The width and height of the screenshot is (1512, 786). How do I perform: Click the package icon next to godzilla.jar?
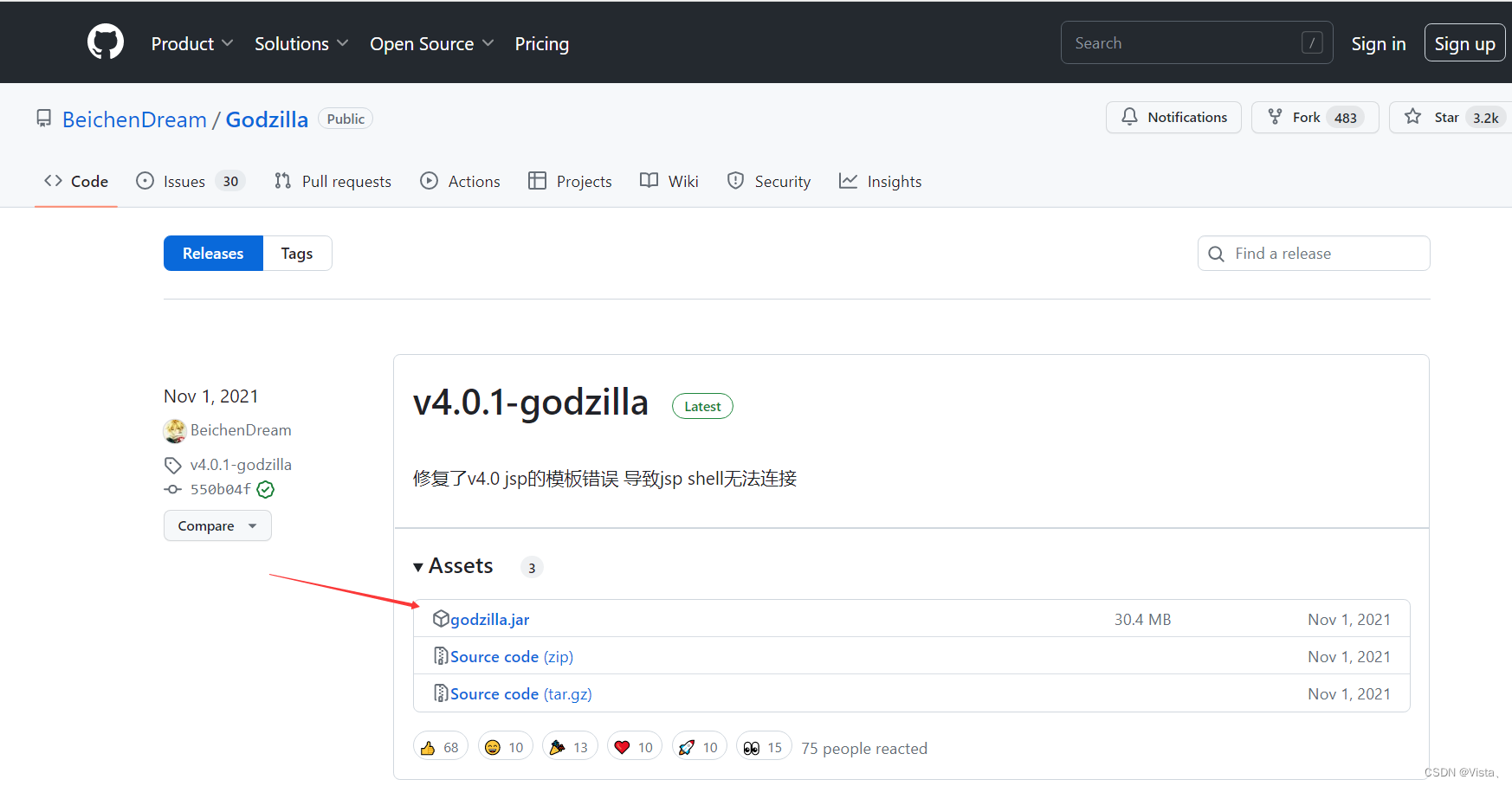441,618
